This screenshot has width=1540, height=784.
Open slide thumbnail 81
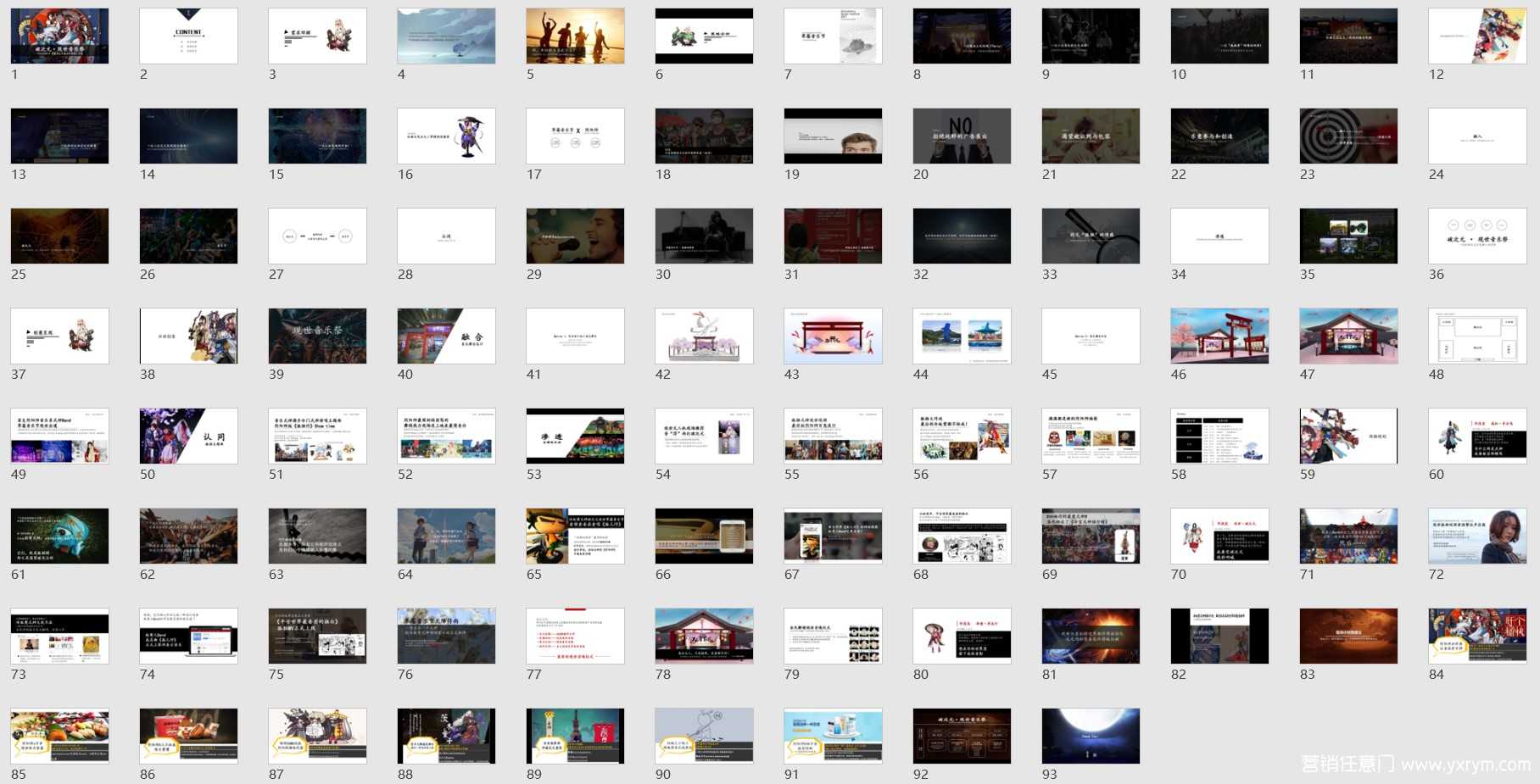[x=1091, y=636]
